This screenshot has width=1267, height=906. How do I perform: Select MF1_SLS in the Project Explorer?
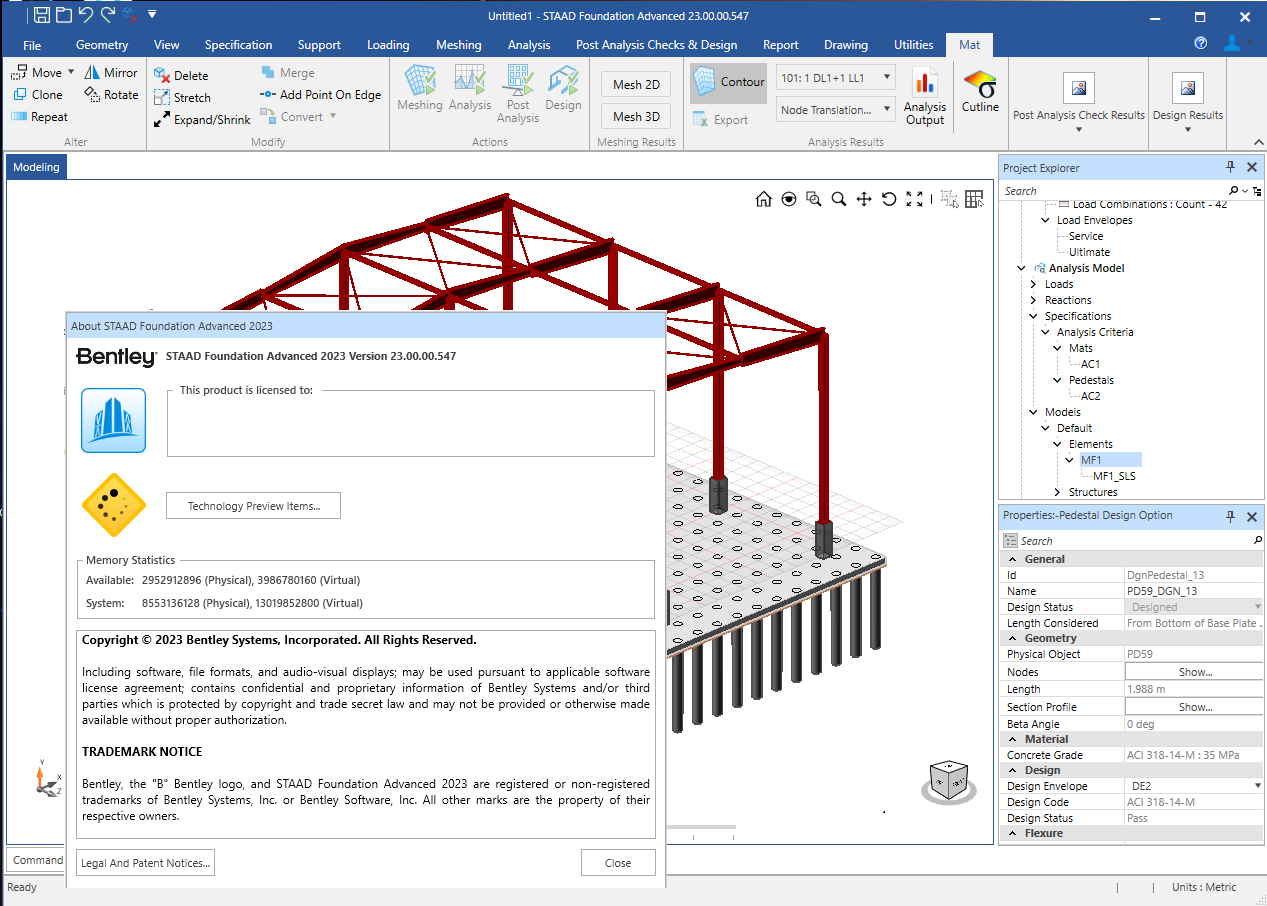coord(1114,476)
